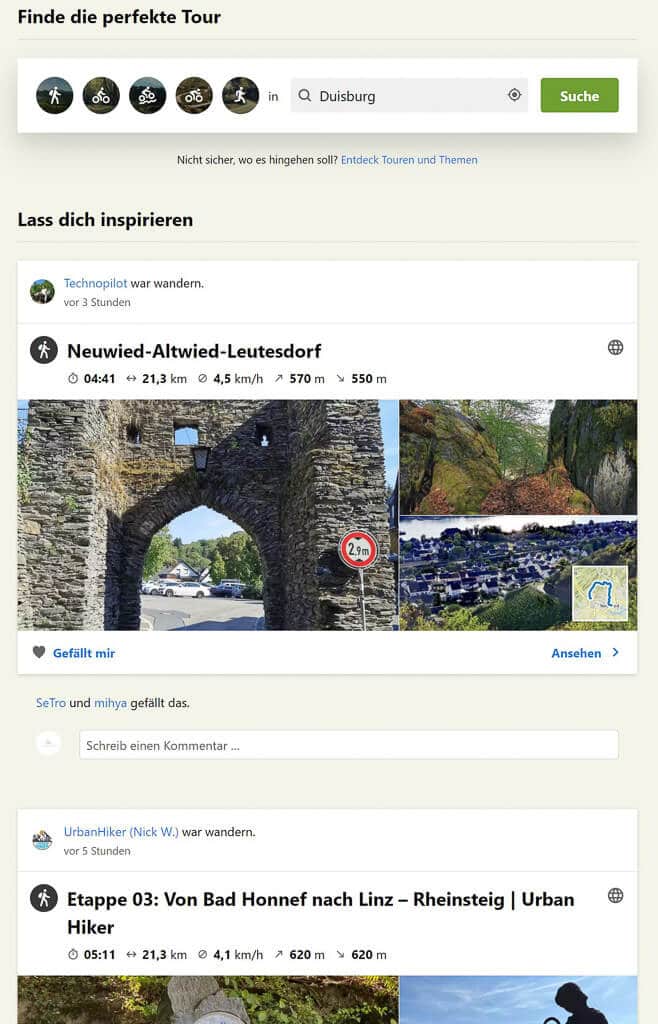Select the running sport icon

240,95
